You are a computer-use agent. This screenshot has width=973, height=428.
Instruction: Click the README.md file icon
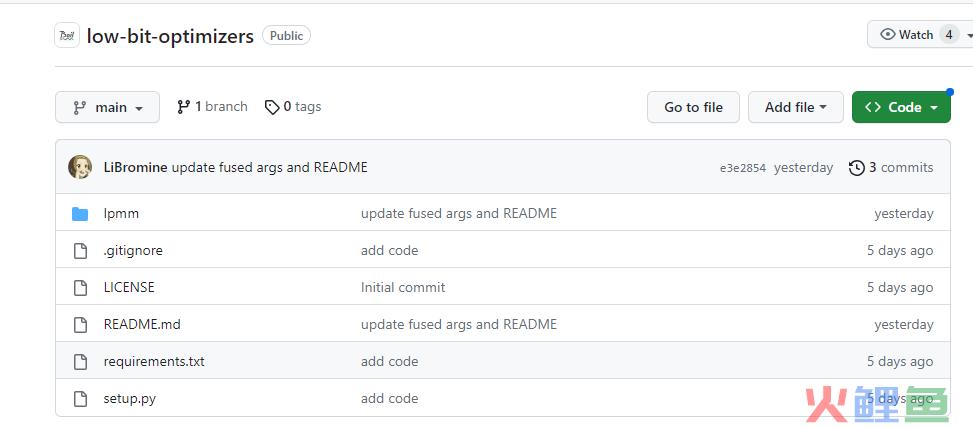[x=81, y=325]
